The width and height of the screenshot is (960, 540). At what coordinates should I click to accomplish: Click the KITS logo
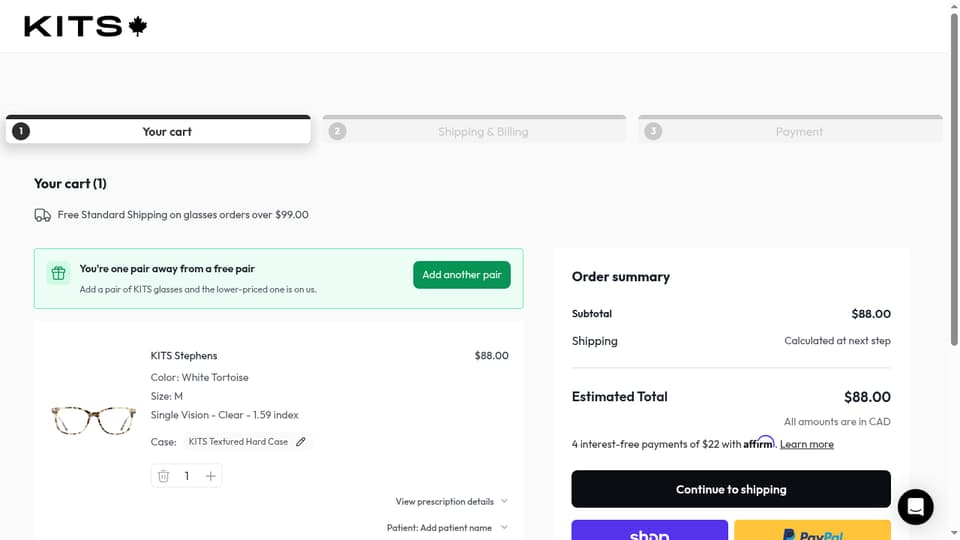tap(86, 26)
